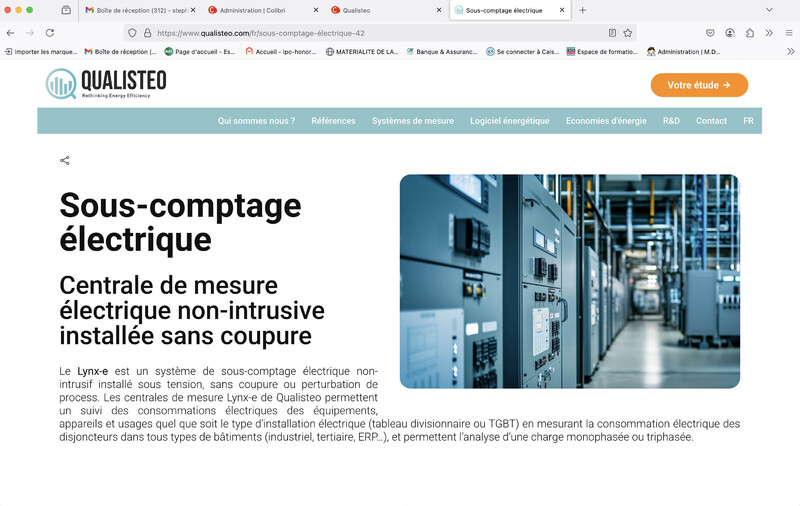Open the extensions puzzle icon
The image size is (800, 506).
(x=750, y=33)
